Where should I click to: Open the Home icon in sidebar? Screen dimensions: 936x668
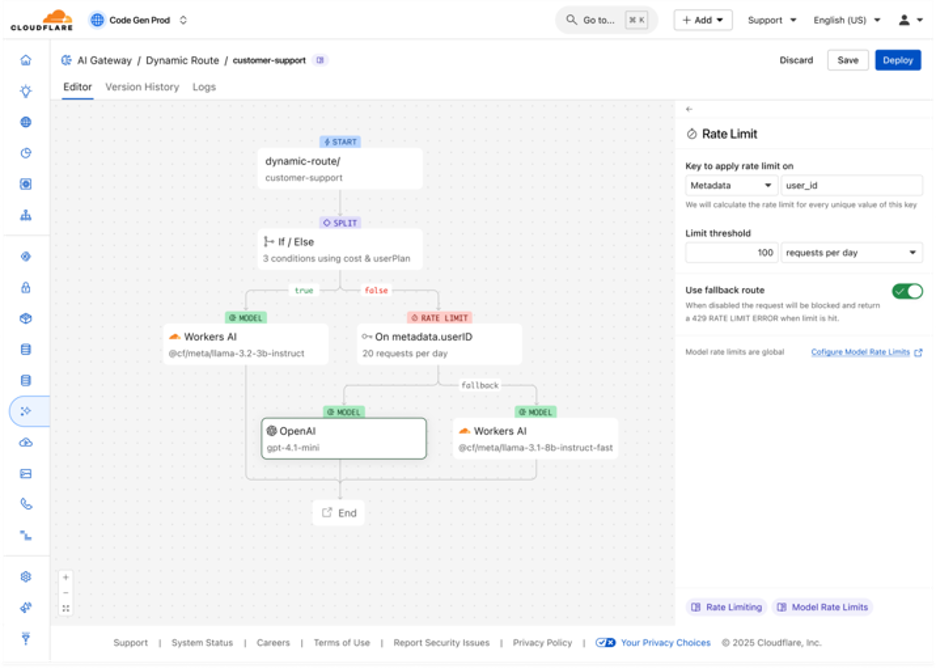[x=26, y=60]
